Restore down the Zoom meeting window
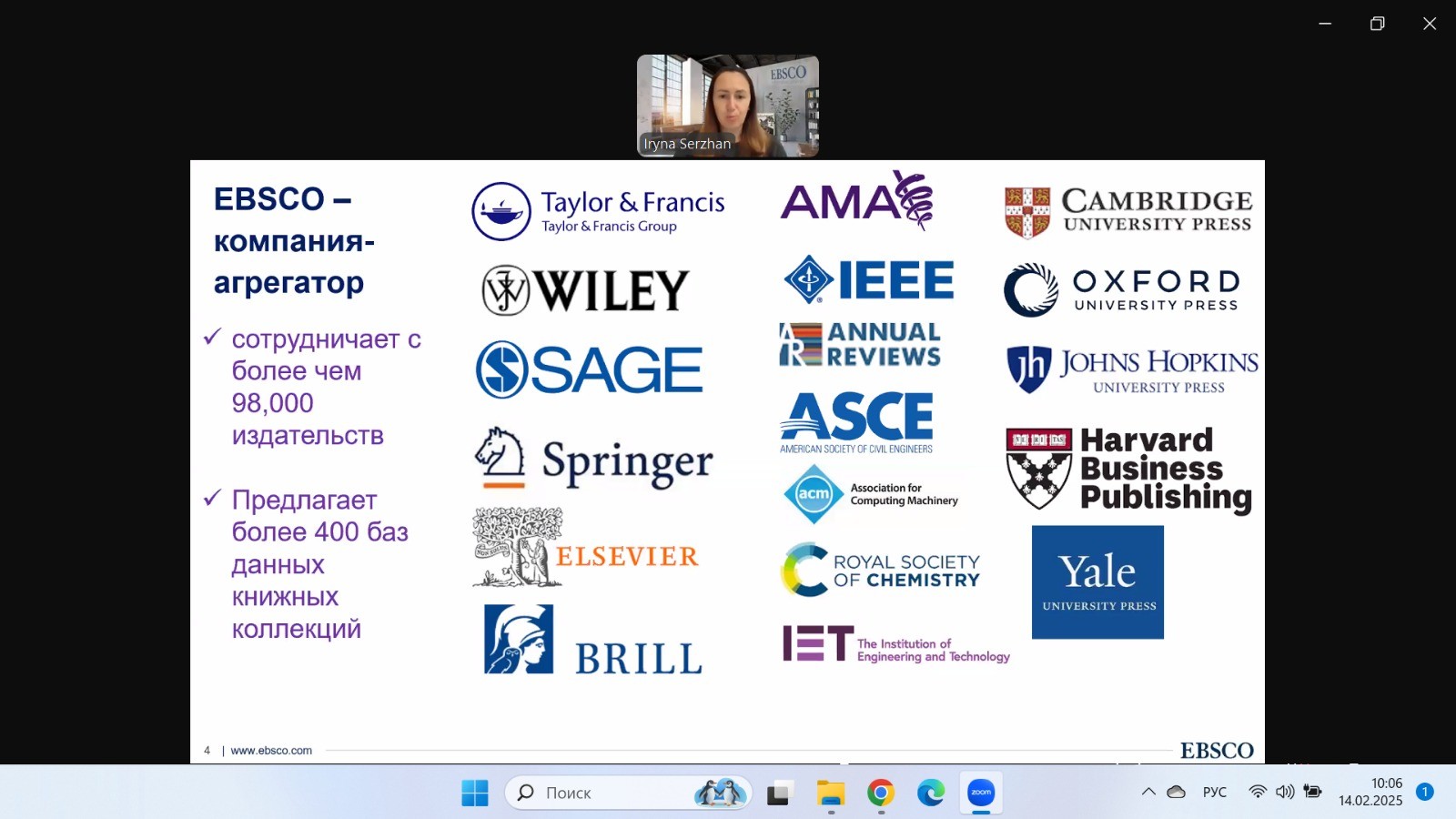 pos(1377,24)
